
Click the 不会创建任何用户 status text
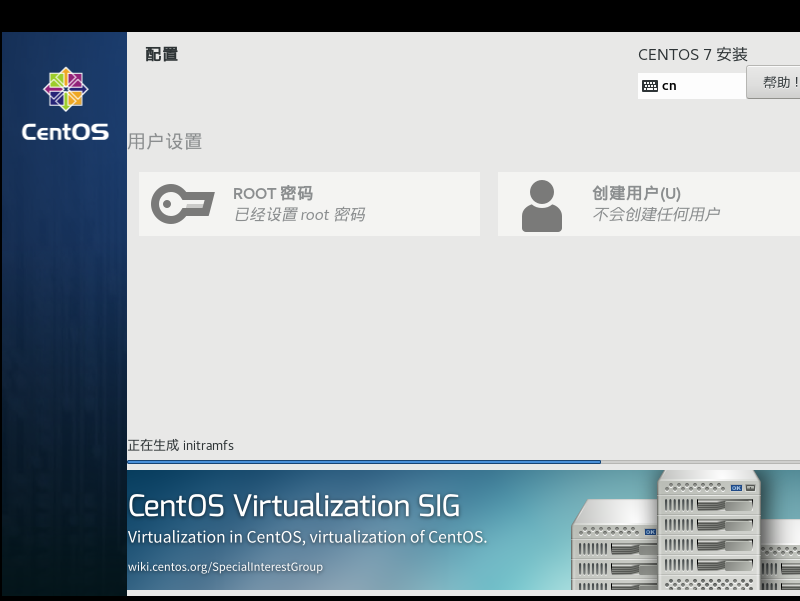click(x=656, y=214)
